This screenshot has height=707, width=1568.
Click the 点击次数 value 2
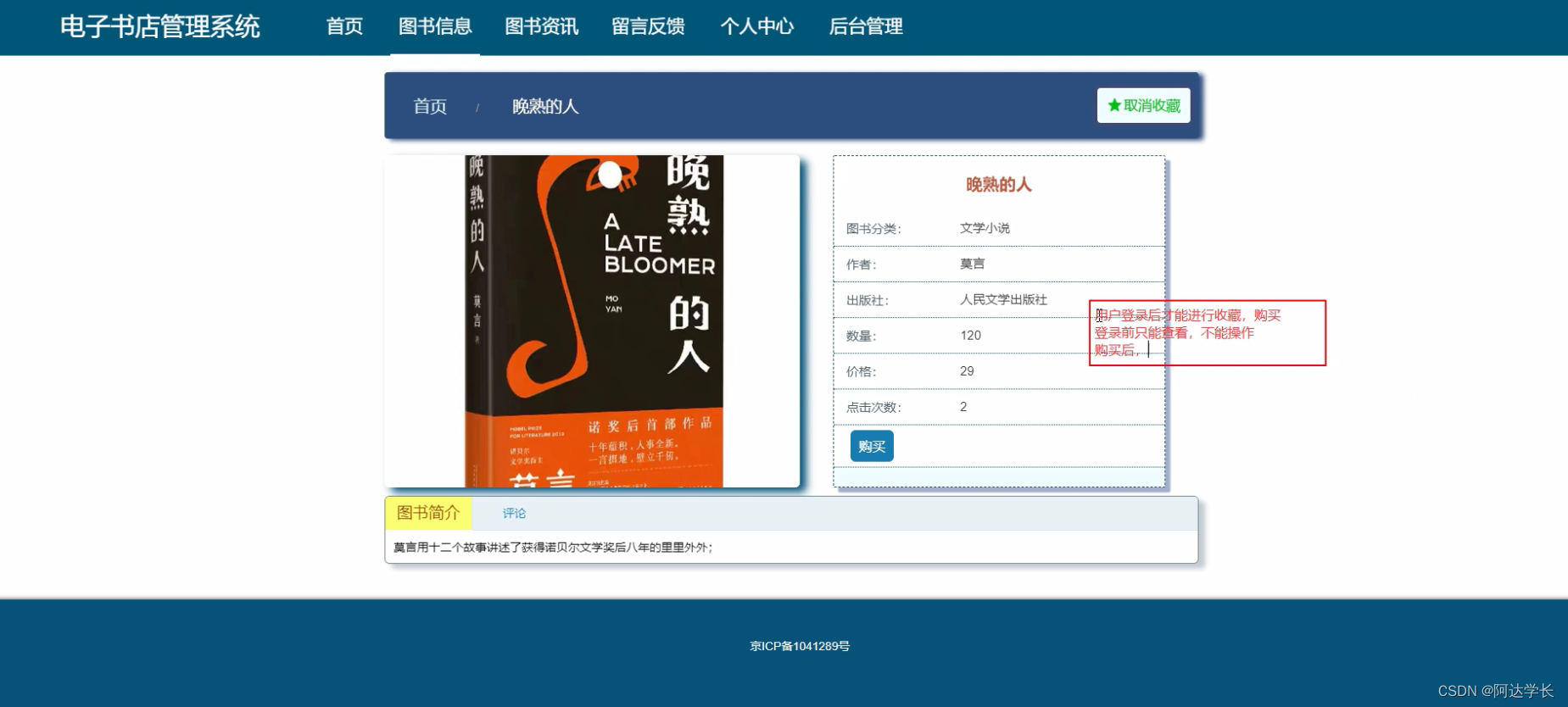tap(963, 407)
